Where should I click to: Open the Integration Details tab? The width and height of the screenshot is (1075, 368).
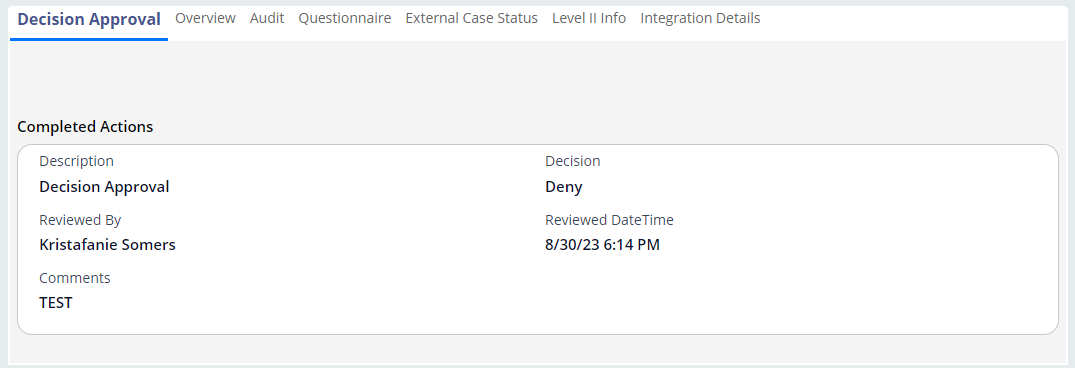click(x=700, y=19)
